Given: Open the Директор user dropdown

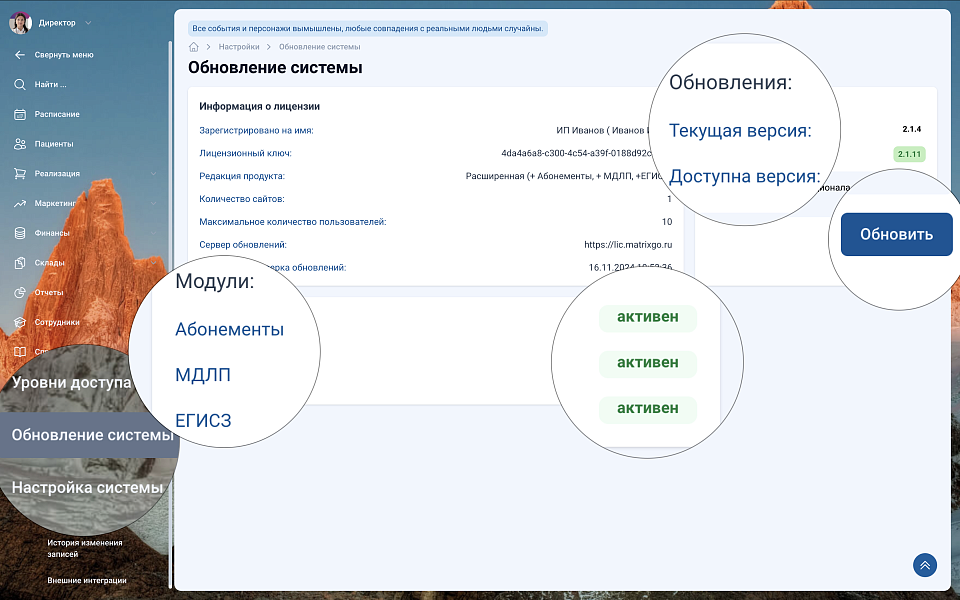Looking at the screenshot, I should (88, 22).
